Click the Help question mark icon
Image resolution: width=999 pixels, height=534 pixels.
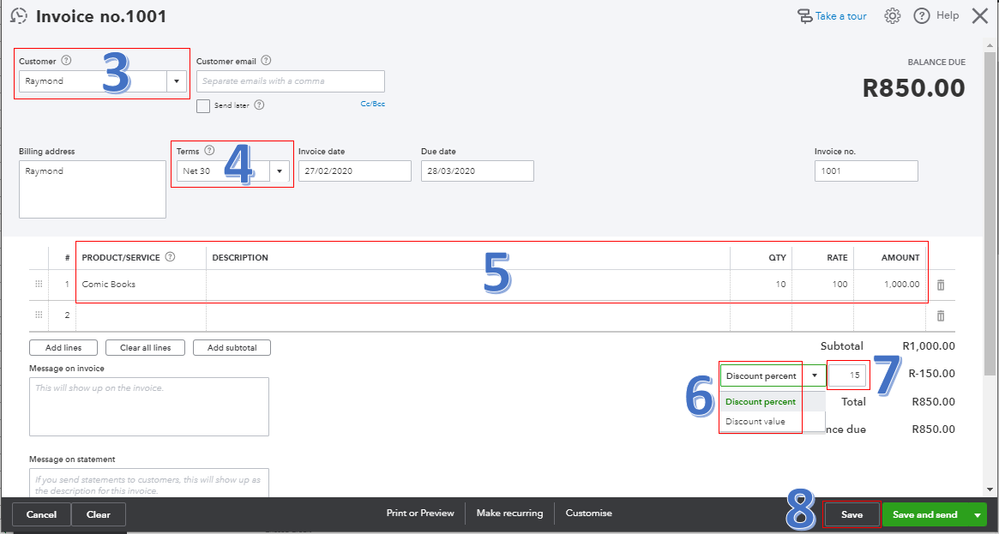pyautogui.click(x=921, y=16)
